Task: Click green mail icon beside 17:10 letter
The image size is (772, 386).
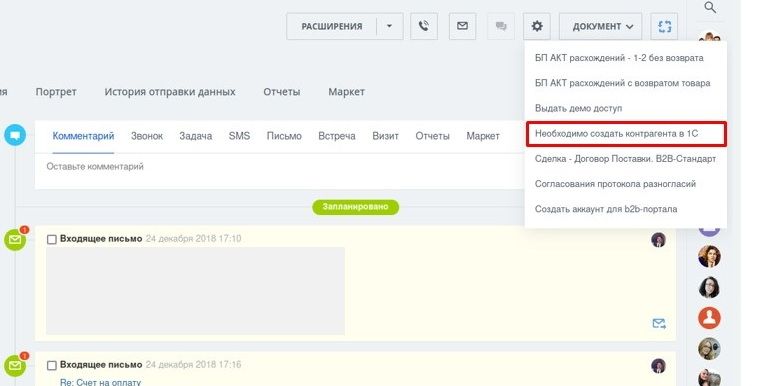Action: pos(15,240)
